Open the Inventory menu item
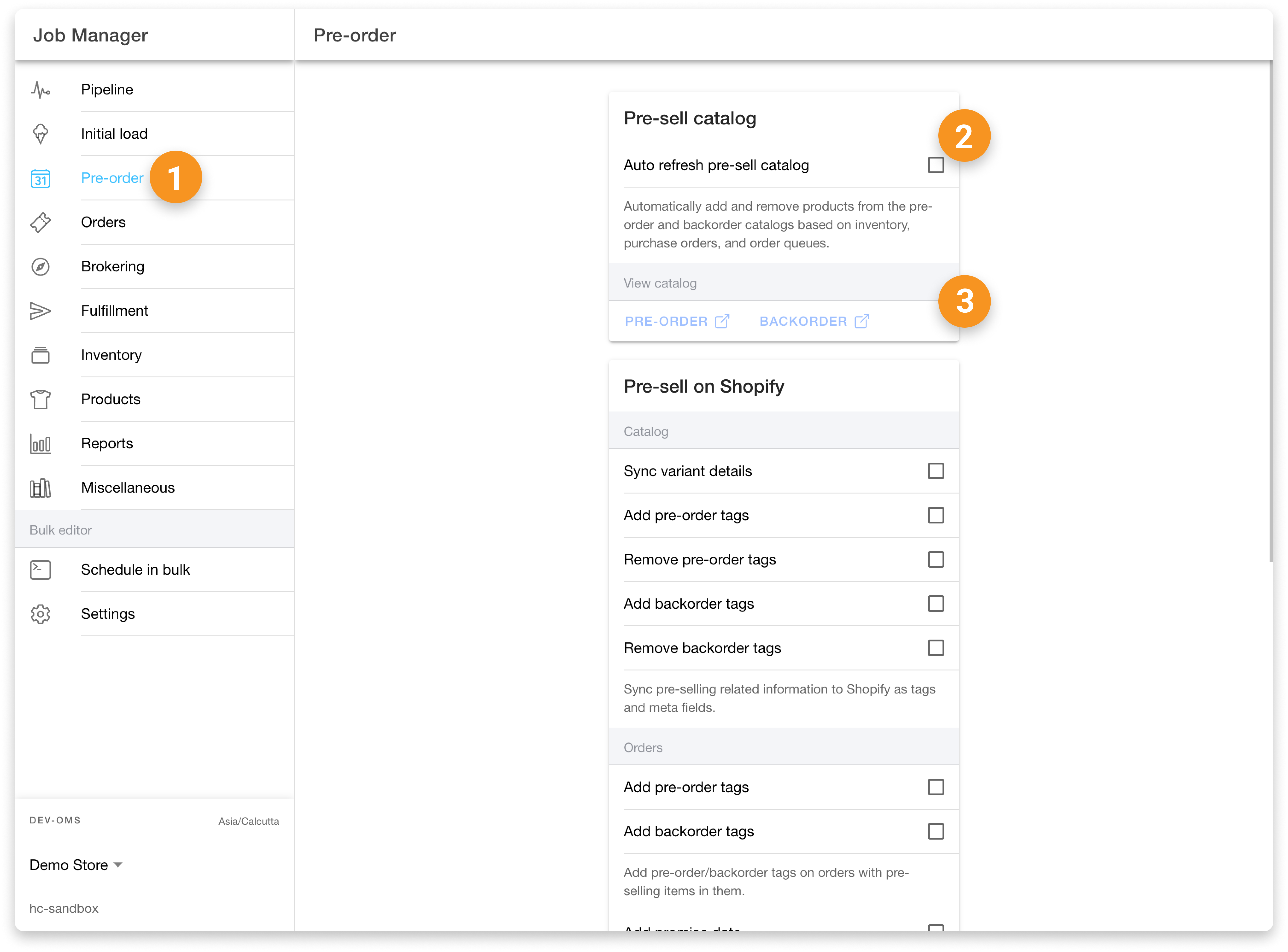Viewport: 1288px width, 952px height. point(111,355)
